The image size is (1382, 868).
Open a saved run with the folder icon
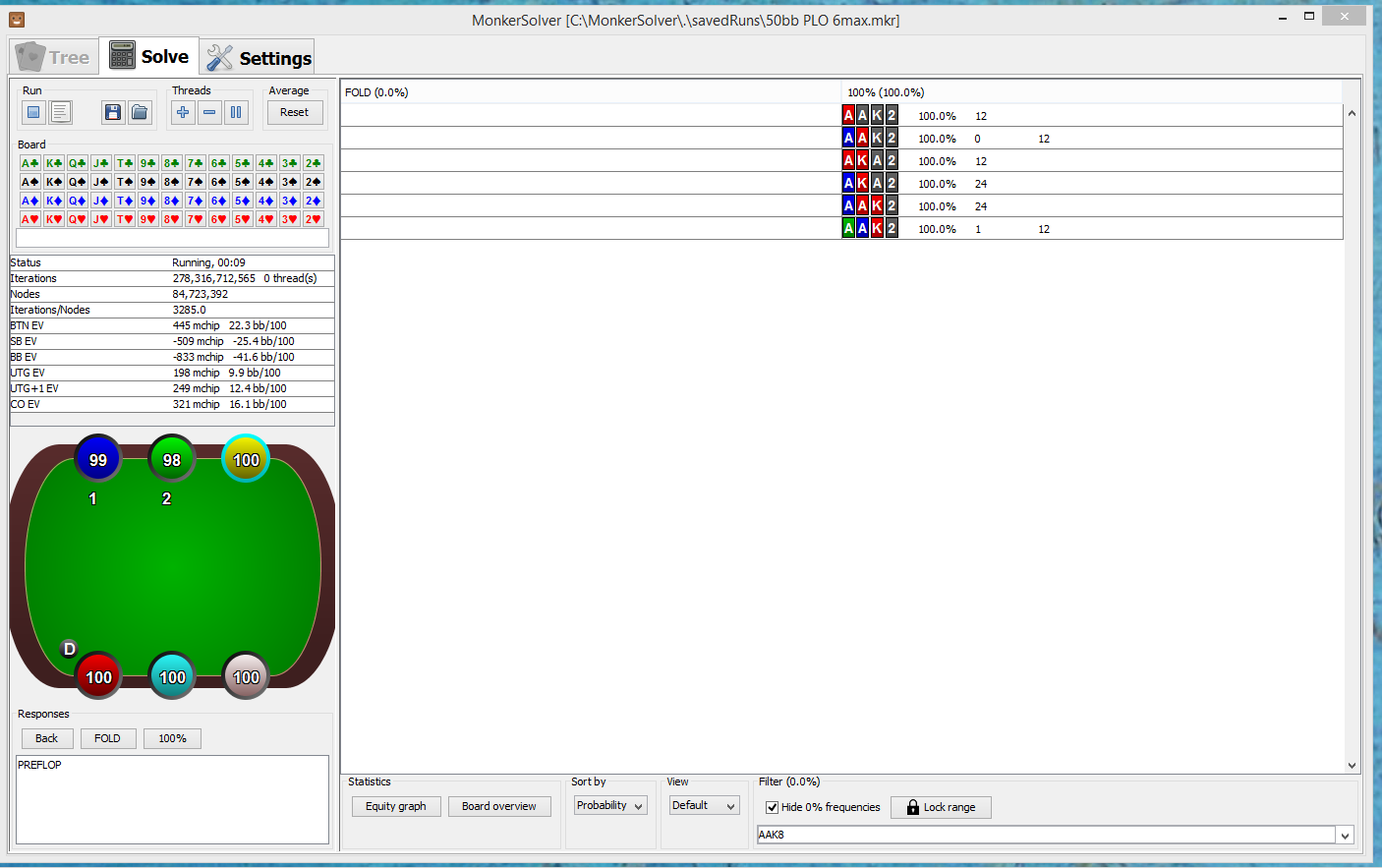tap(141, 113)
